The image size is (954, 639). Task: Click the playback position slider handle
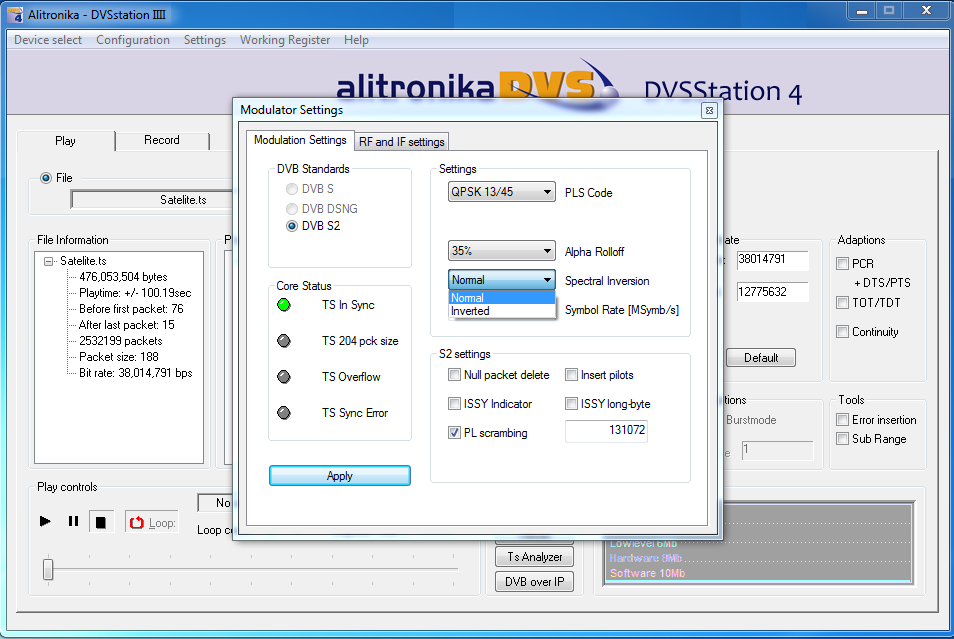(48, 569)
